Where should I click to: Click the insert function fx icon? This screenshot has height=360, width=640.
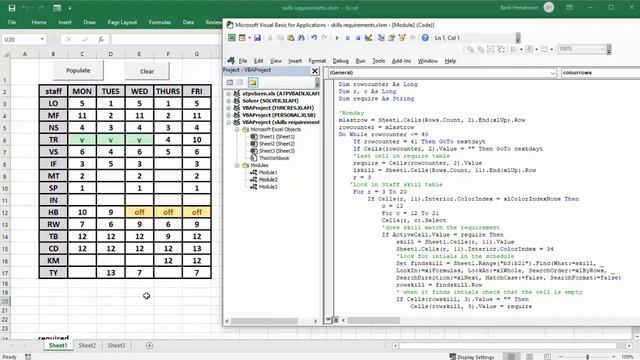101,39
